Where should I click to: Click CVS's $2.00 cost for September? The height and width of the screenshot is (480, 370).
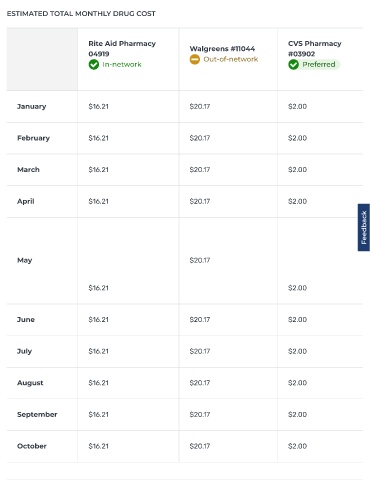coord(297,414)
